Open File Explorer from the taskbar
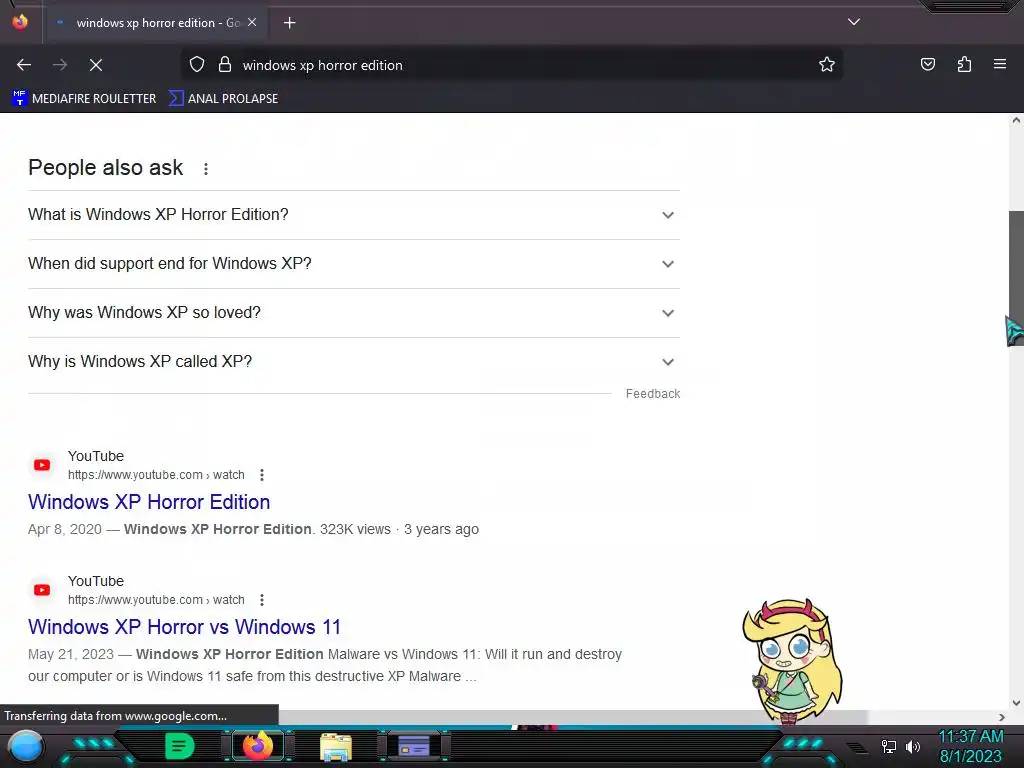 pyautogui.click(x=336, y=746)
